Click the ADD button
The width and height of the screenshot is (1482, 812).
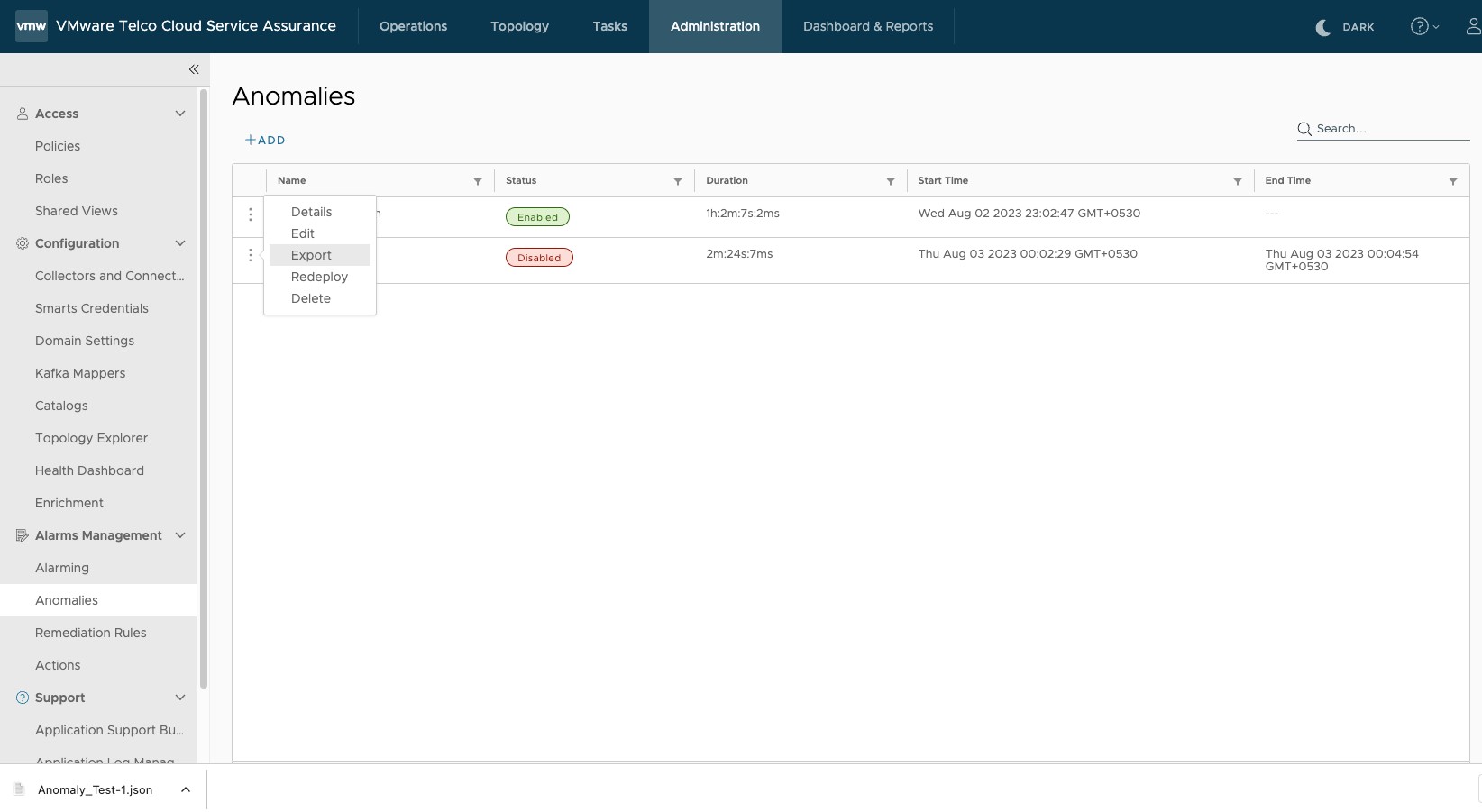click(265, 140)
